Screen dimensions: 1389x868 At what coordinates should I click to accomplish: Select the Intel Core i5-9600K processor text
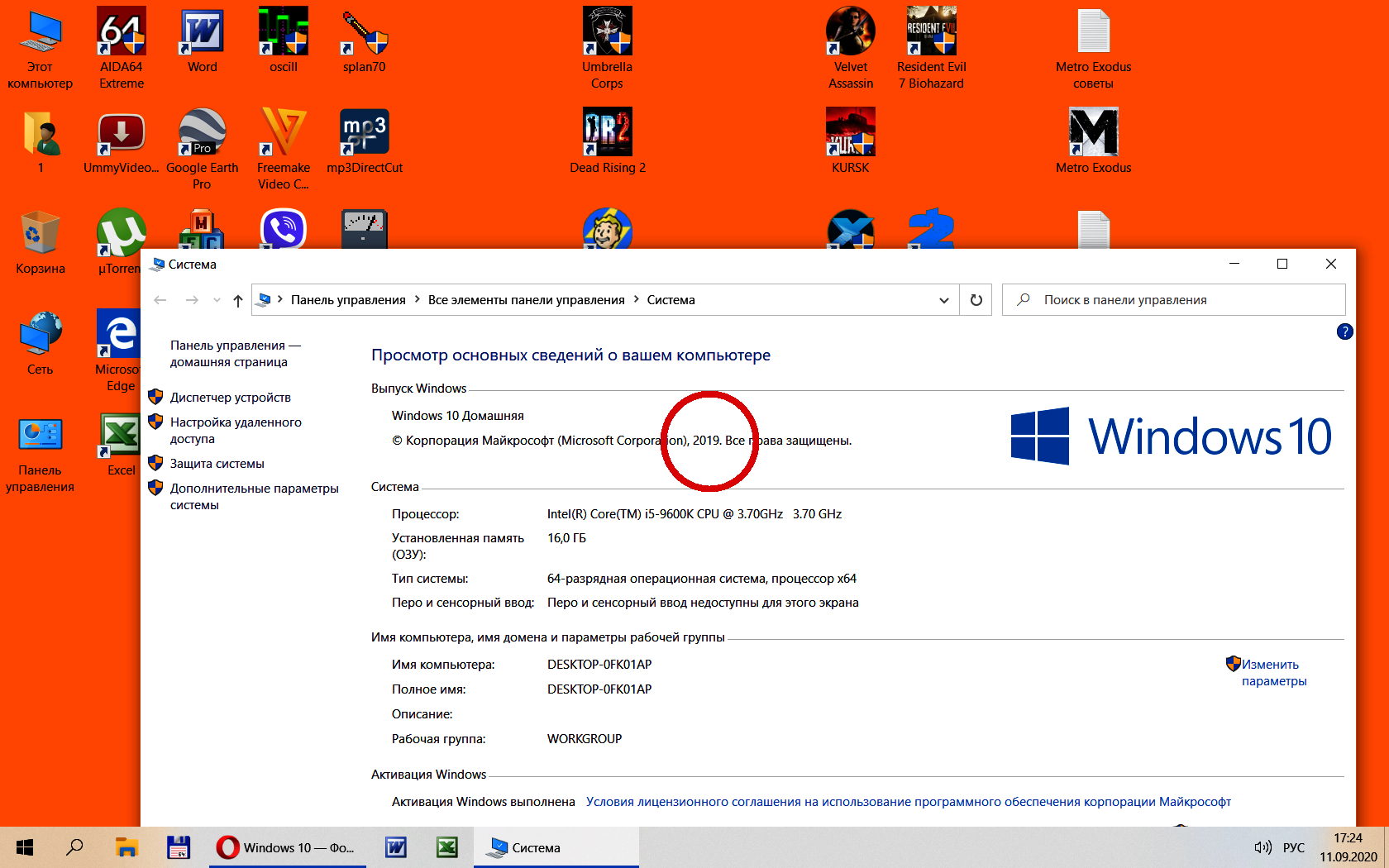694,514
